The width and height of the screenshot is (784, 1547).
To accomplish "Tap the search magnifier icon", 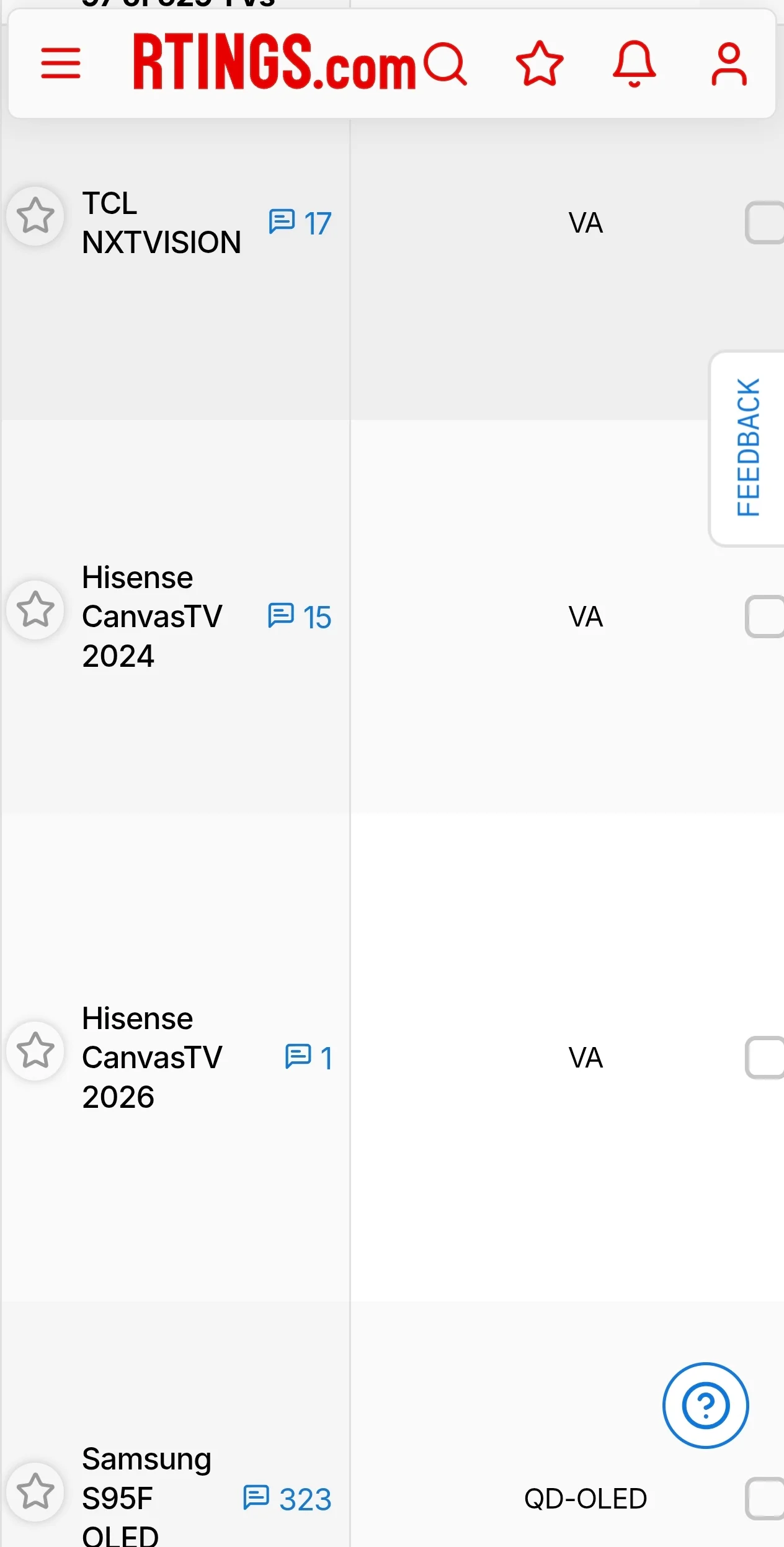I will tap(445, 63).
